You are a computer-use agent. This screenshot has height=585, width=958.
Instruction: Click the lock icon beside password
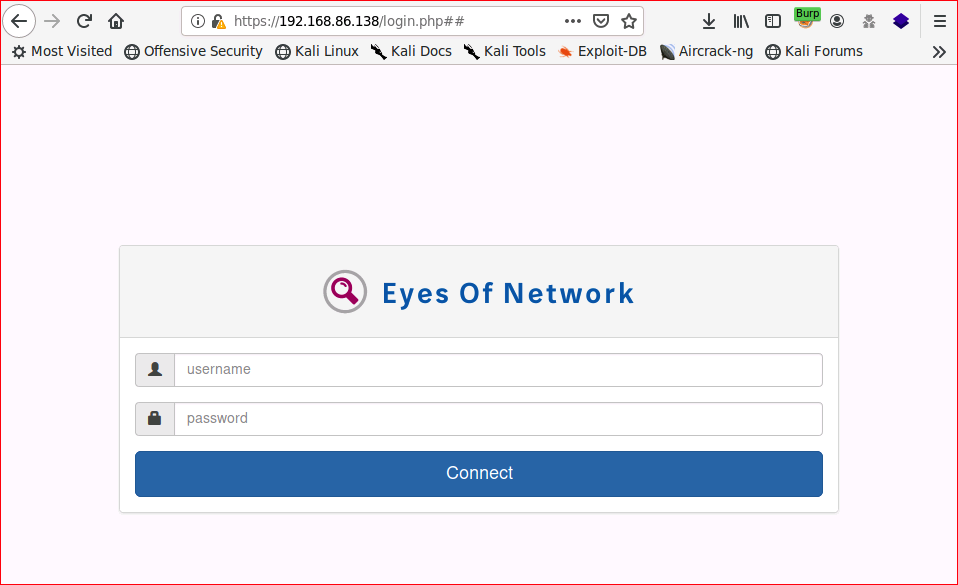tap(155, 419)
